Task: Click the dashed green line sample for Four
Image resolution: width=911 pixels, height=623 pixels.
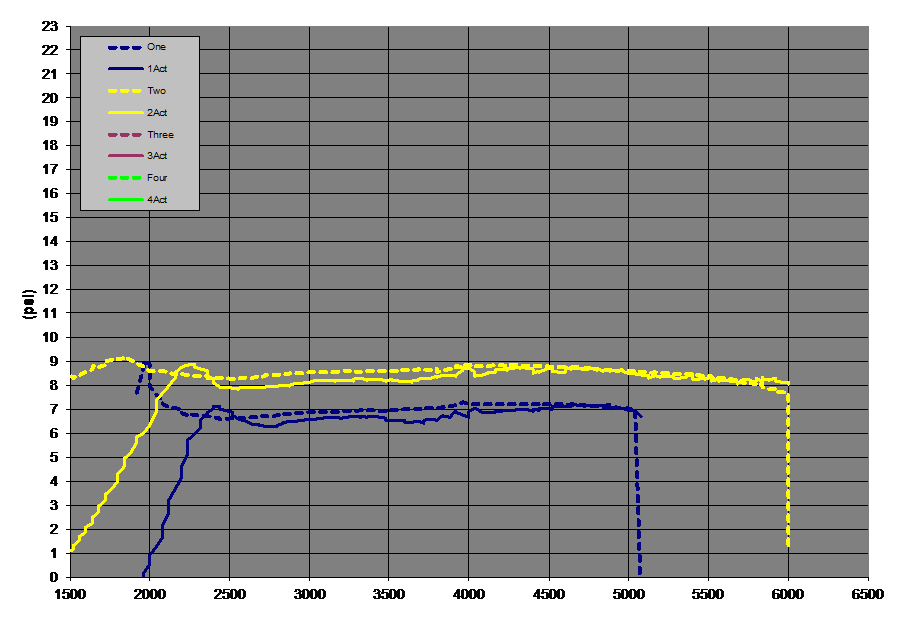Action: [x=124, y=178]
